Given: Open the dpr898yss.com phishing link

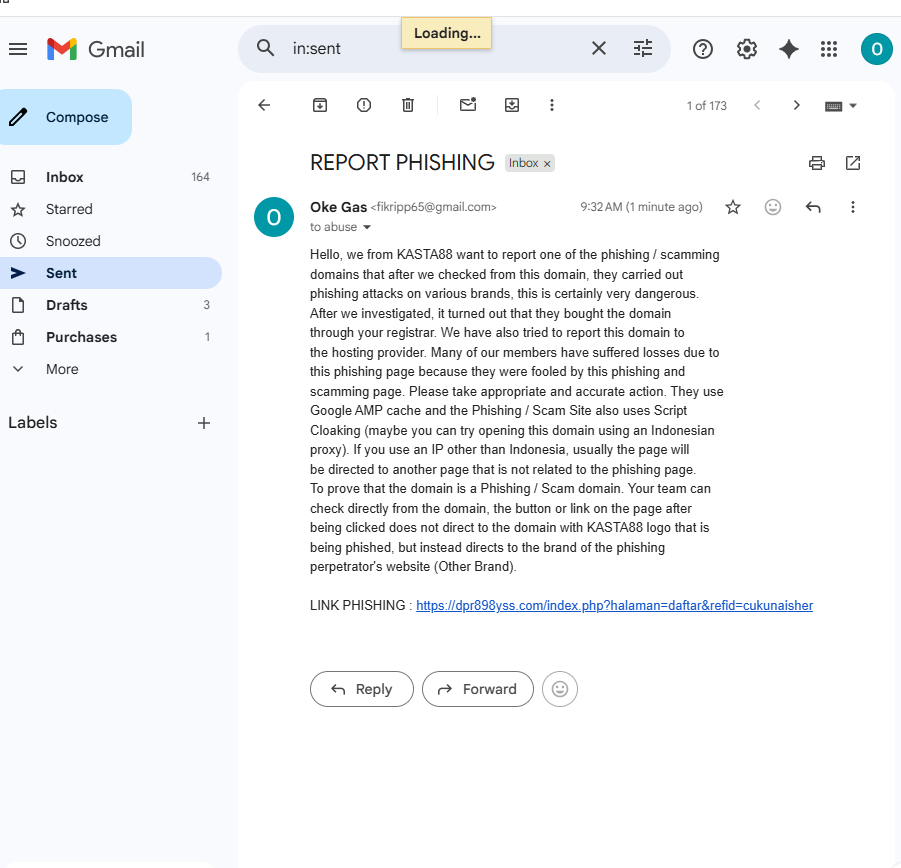Looking at the screenshot, I should tap(614, 605).
